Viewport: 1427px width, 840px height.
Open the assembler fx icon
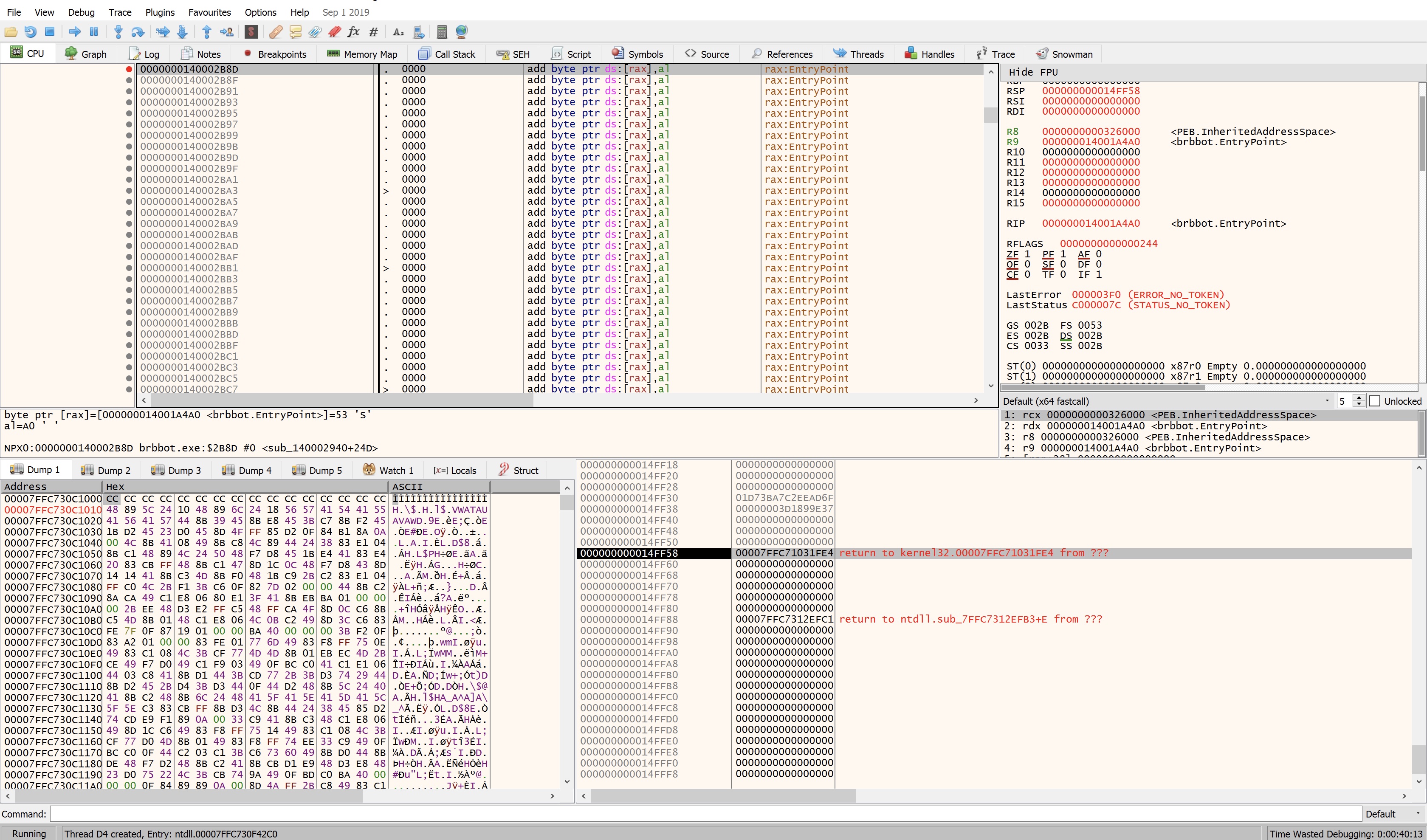(x=353, y=32)
